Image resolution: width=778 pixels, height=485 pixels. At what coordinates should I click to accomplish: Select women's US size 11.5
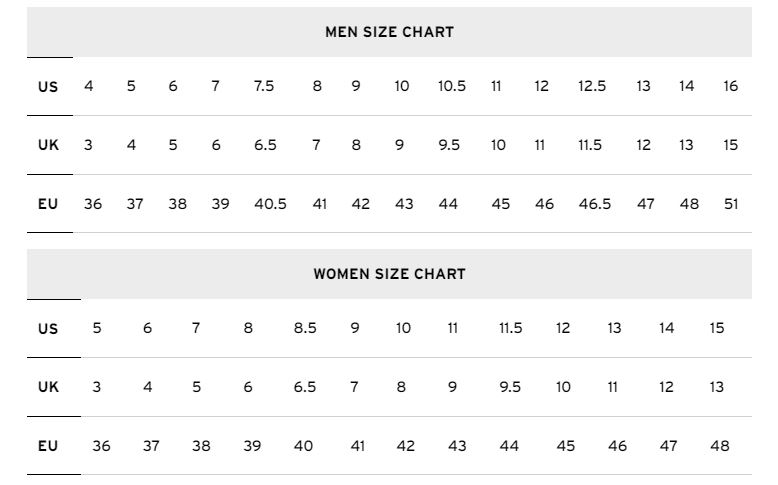(510, 328)
